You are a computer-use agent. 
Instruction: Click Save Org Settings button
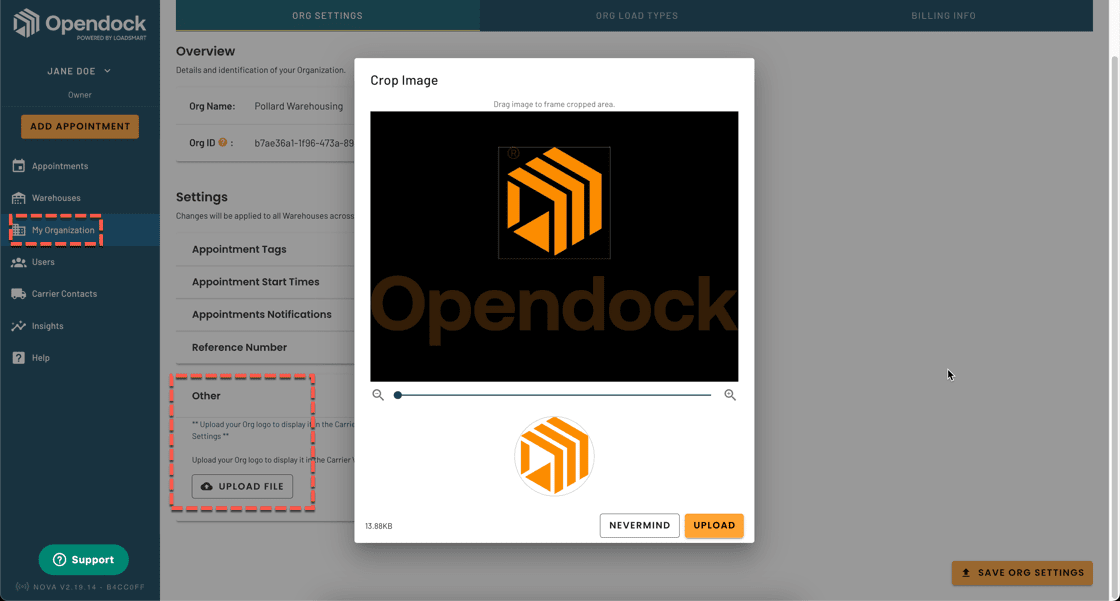1022,573
